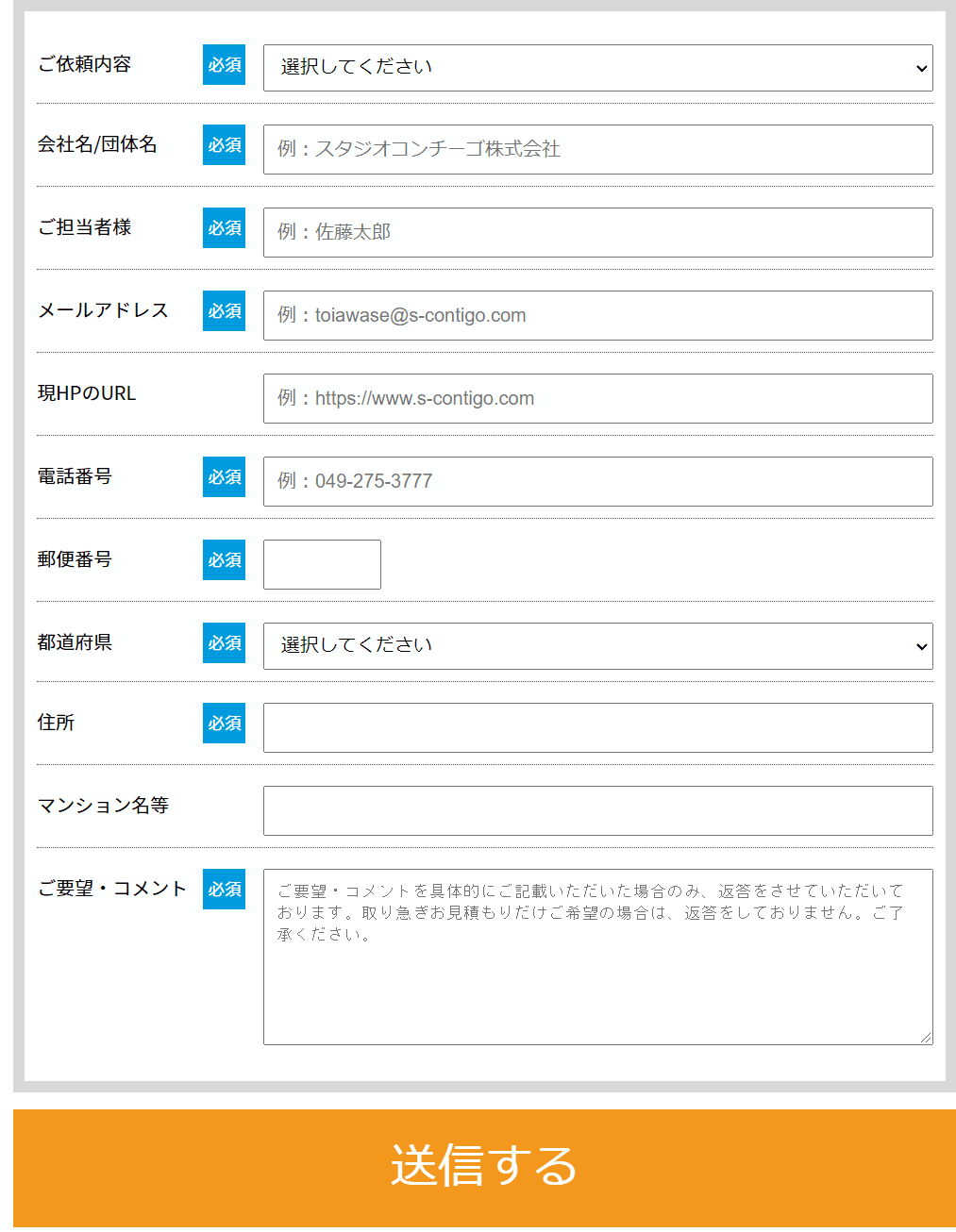Viewport: 956px width, 1232px height.
Task: Expand the prefecture selector via its chevron arrow
Action: pos(920,646)
